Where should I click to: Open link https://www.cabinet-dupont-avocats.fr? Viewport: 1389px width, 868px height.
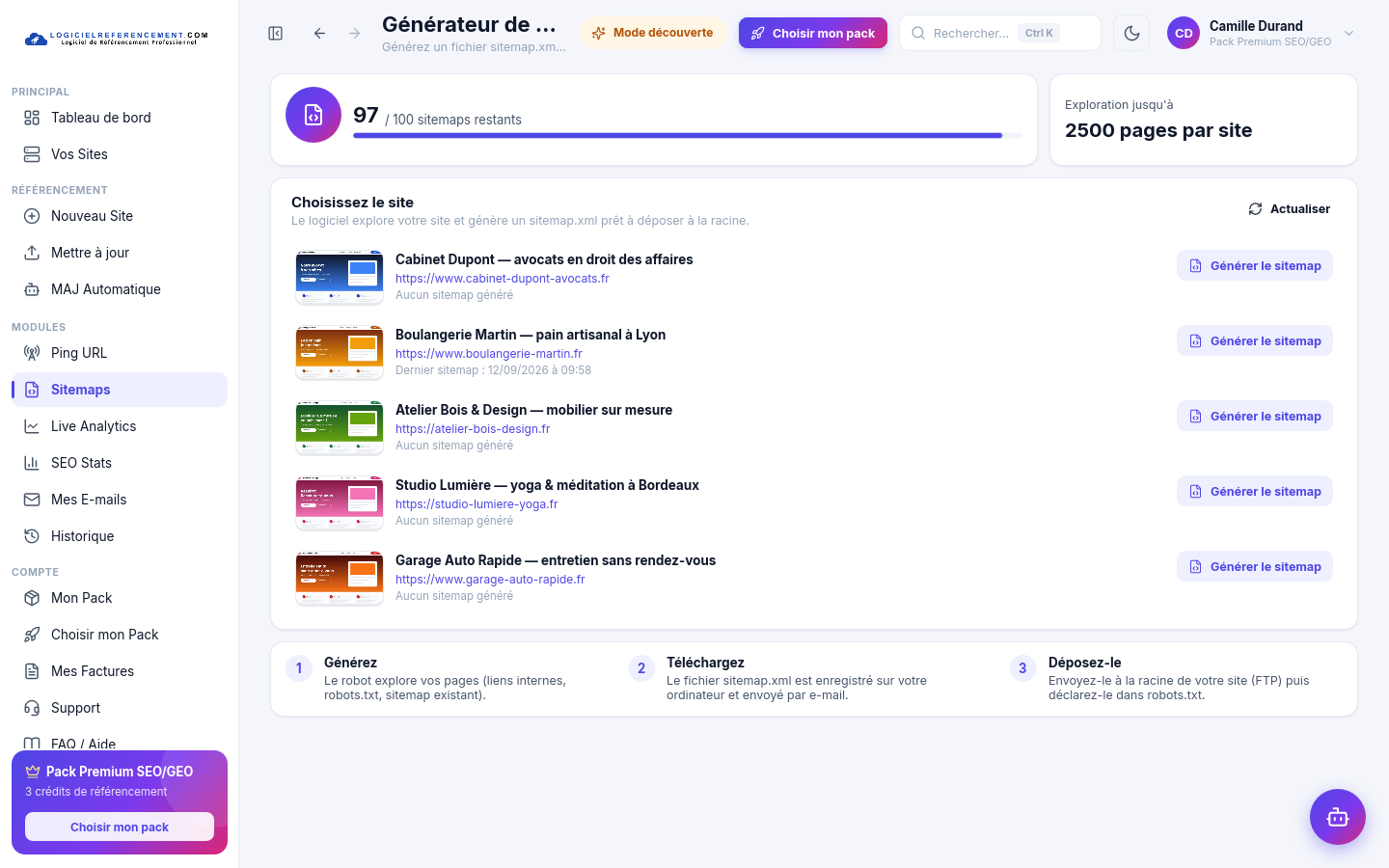point(503,279)
